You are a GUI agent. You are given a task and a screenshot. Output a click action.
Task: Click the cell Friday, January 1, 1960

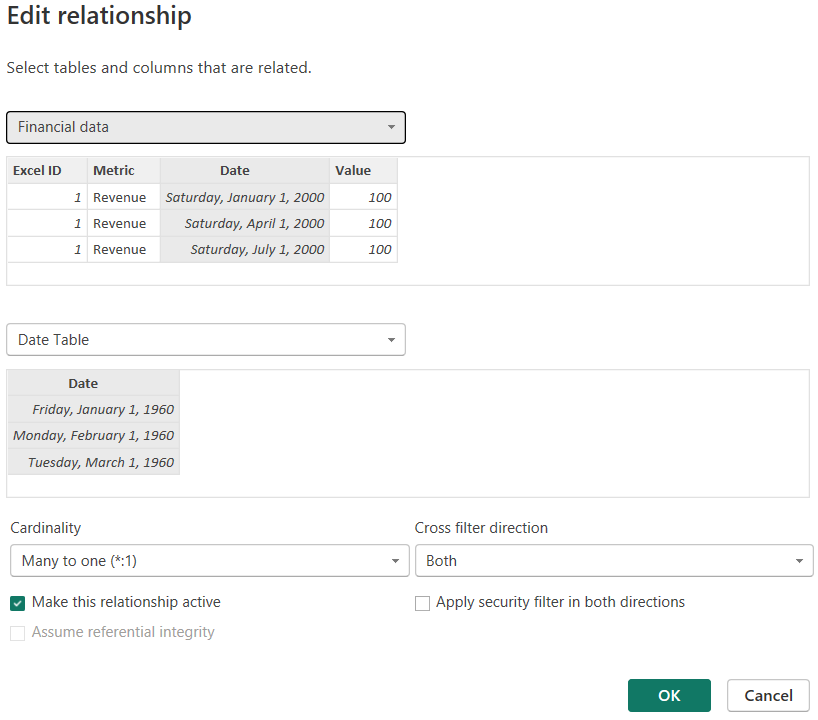pos(94,410)
